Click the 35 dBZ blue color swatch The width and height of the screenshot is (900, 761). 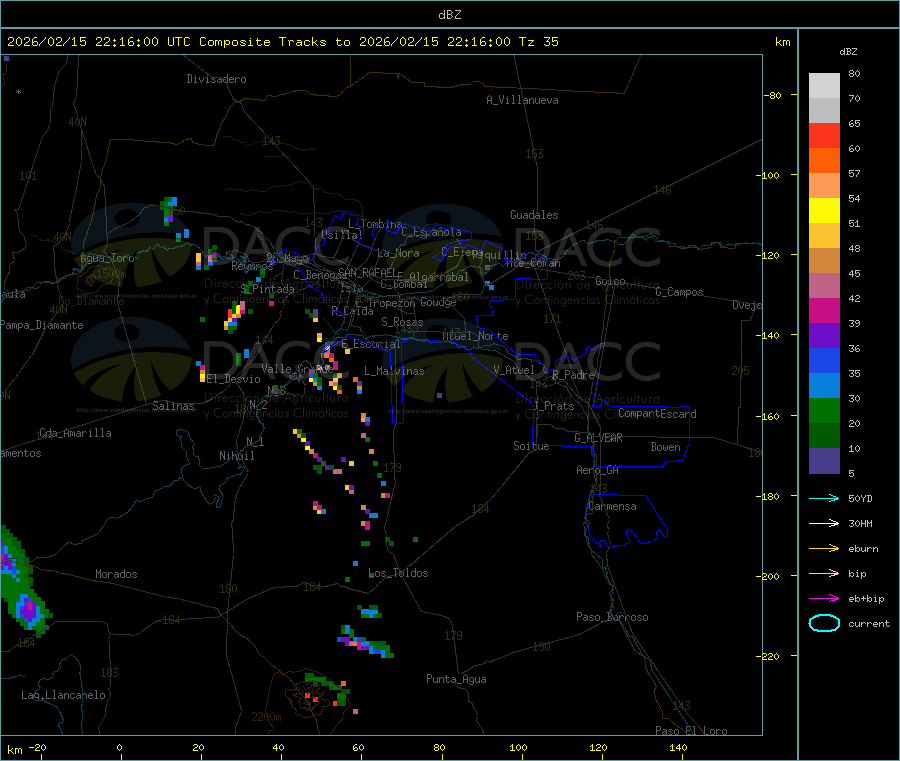[824, 360]
